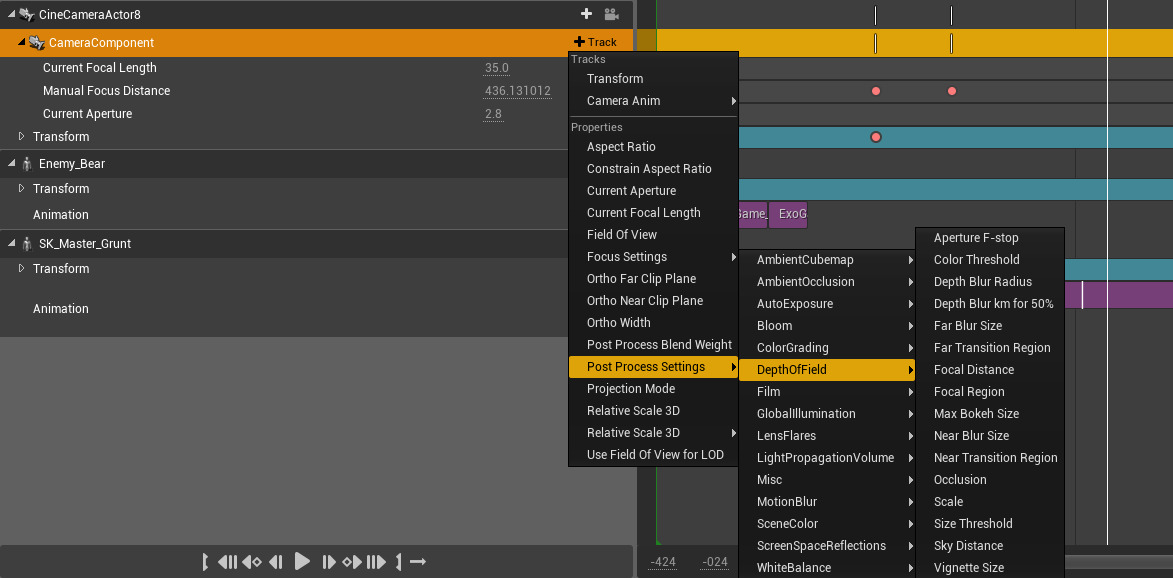Collapse the Enemy_Bear track group
1173x578 pixels.
pos(11,164)
